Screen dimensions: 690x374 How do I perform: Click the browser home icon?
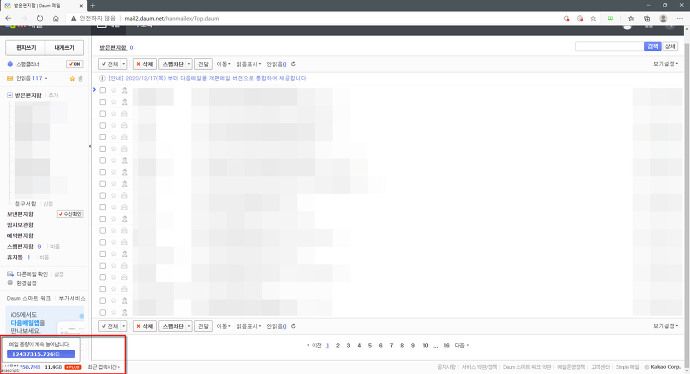tap(55, 18)
